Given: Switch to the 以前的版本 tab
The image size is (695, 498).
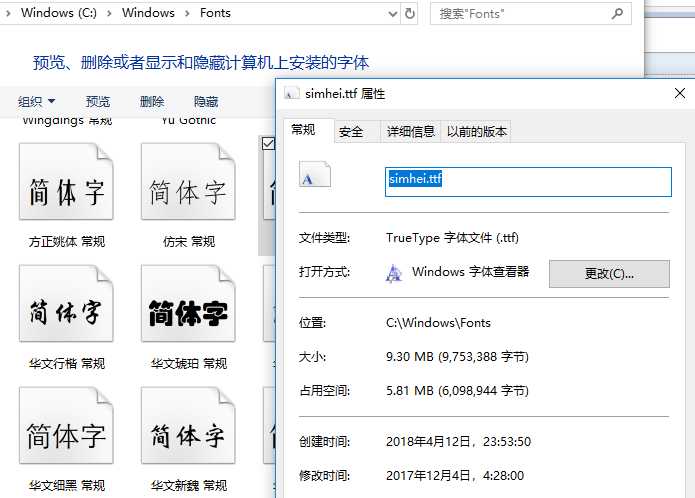Looking at the screenshot, I should [x=476, y=132].
